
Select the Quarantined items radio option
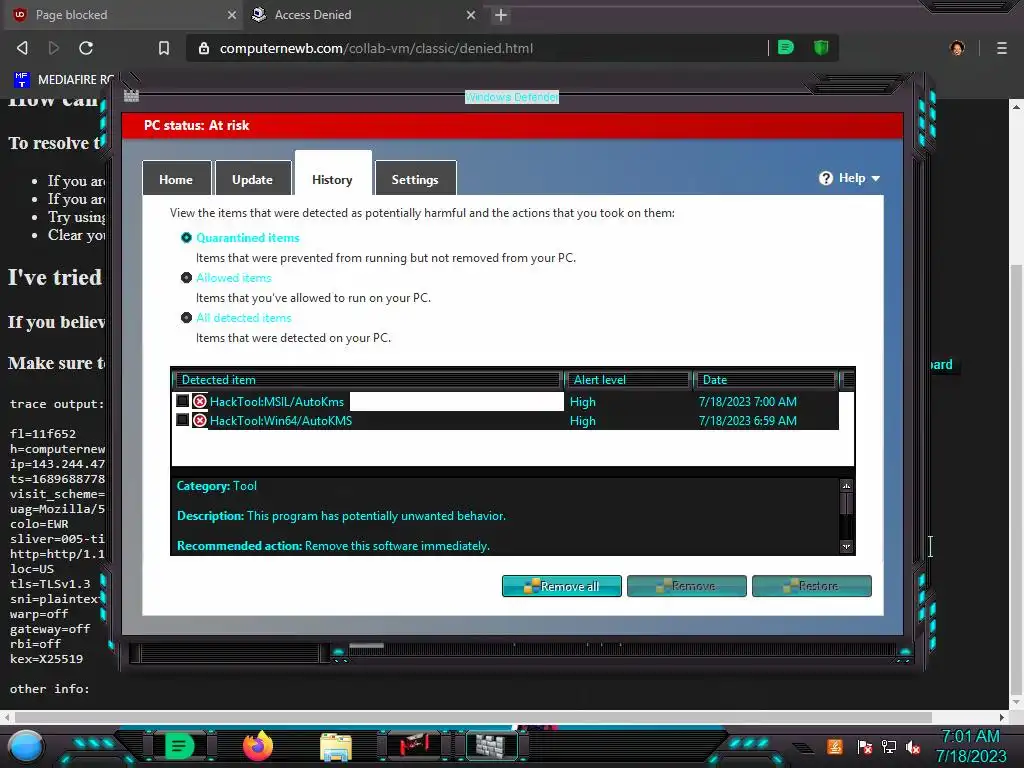(x=186, y=238)
